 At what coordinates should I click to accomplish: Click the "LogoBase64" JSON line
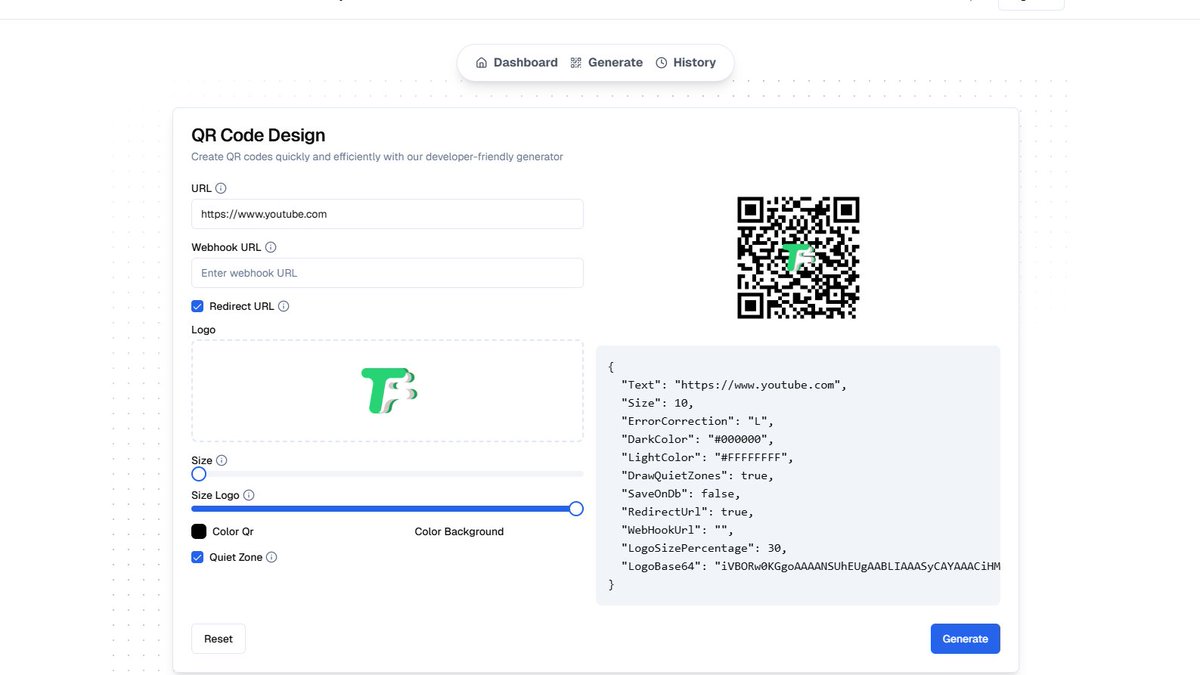[810, 565]
